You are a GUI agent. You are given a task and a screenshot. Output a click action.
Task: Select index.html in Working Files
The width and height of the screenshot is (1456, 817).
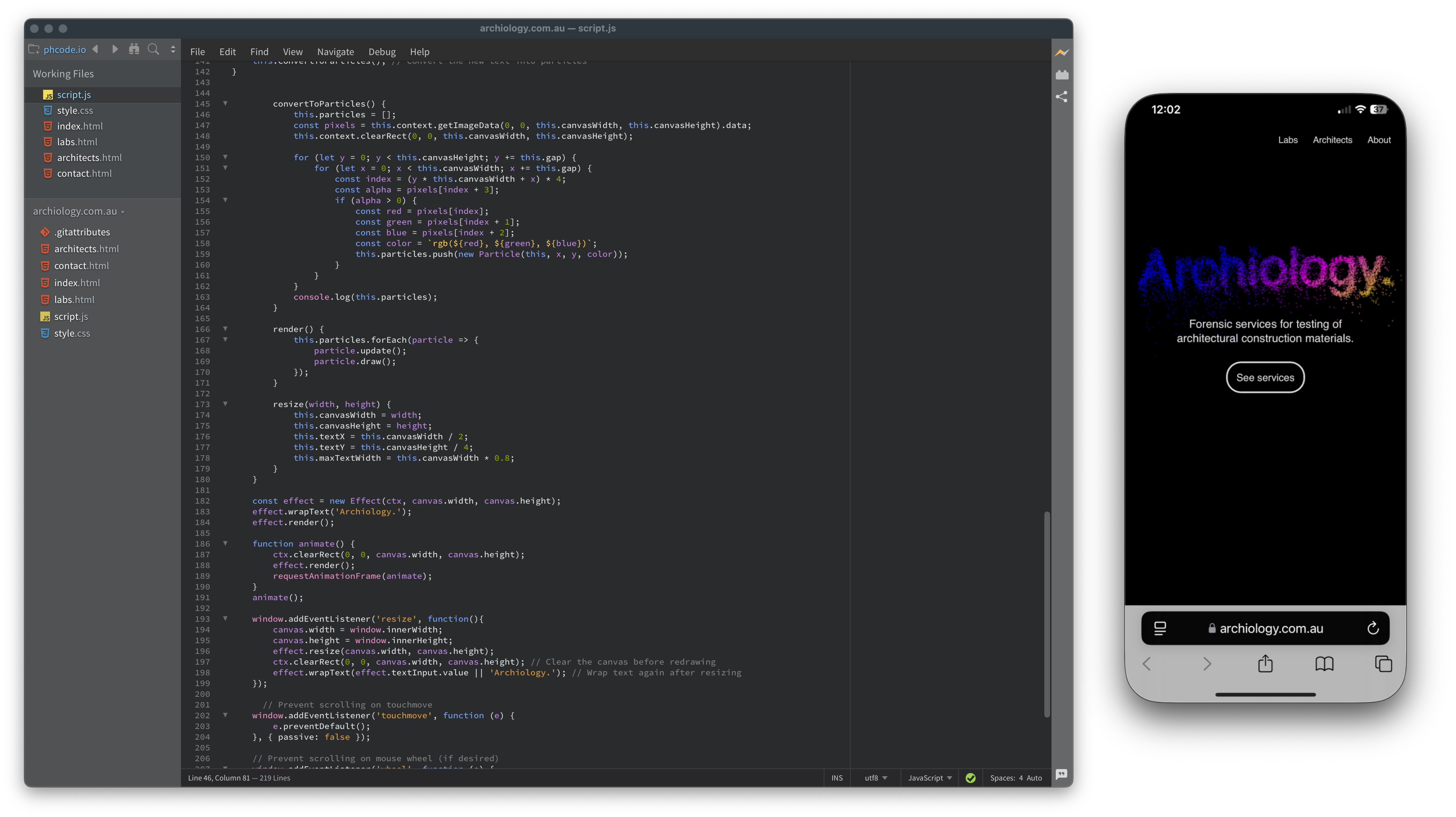pyautogui.click(x=80, y=126)
